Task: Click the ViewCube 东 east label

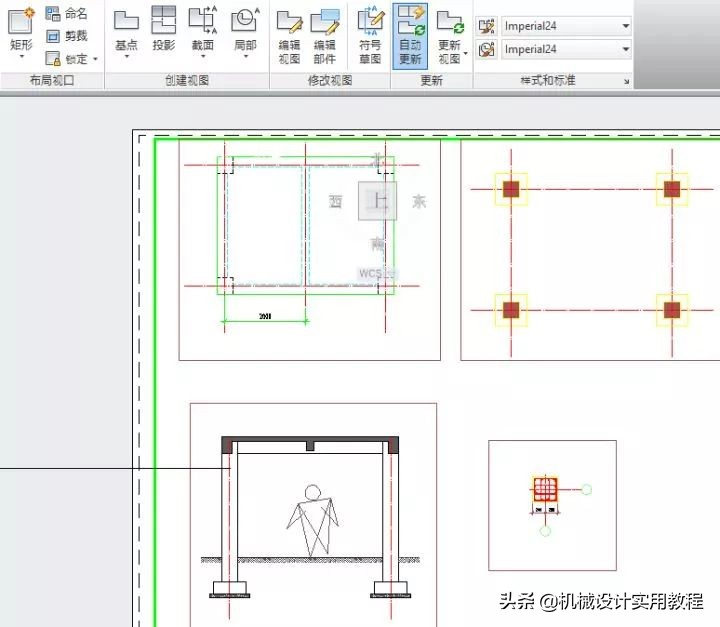Action: [419, 201]
